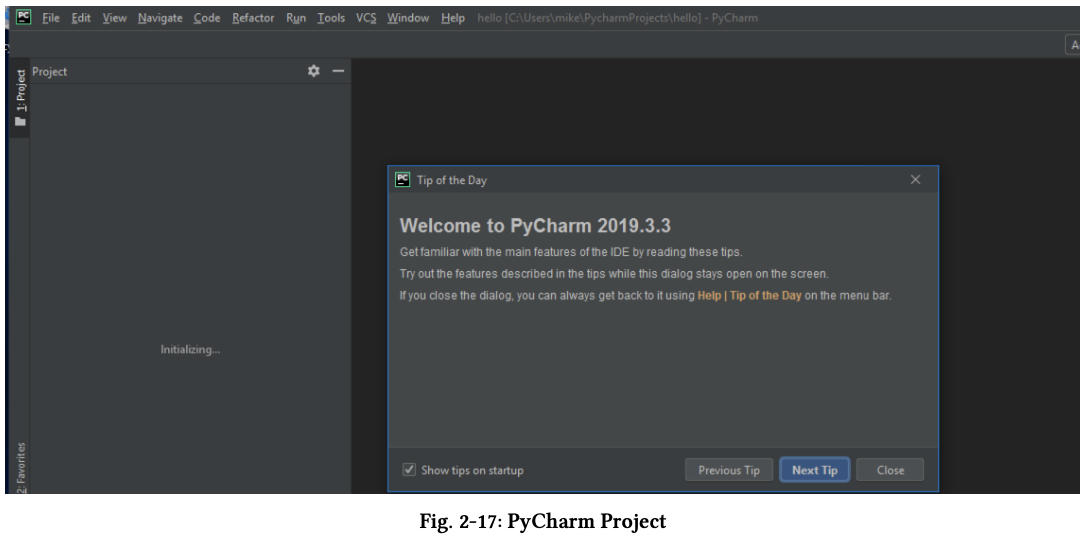
Task: Open the Refactor menu
Action: click(x=253, y=18)
